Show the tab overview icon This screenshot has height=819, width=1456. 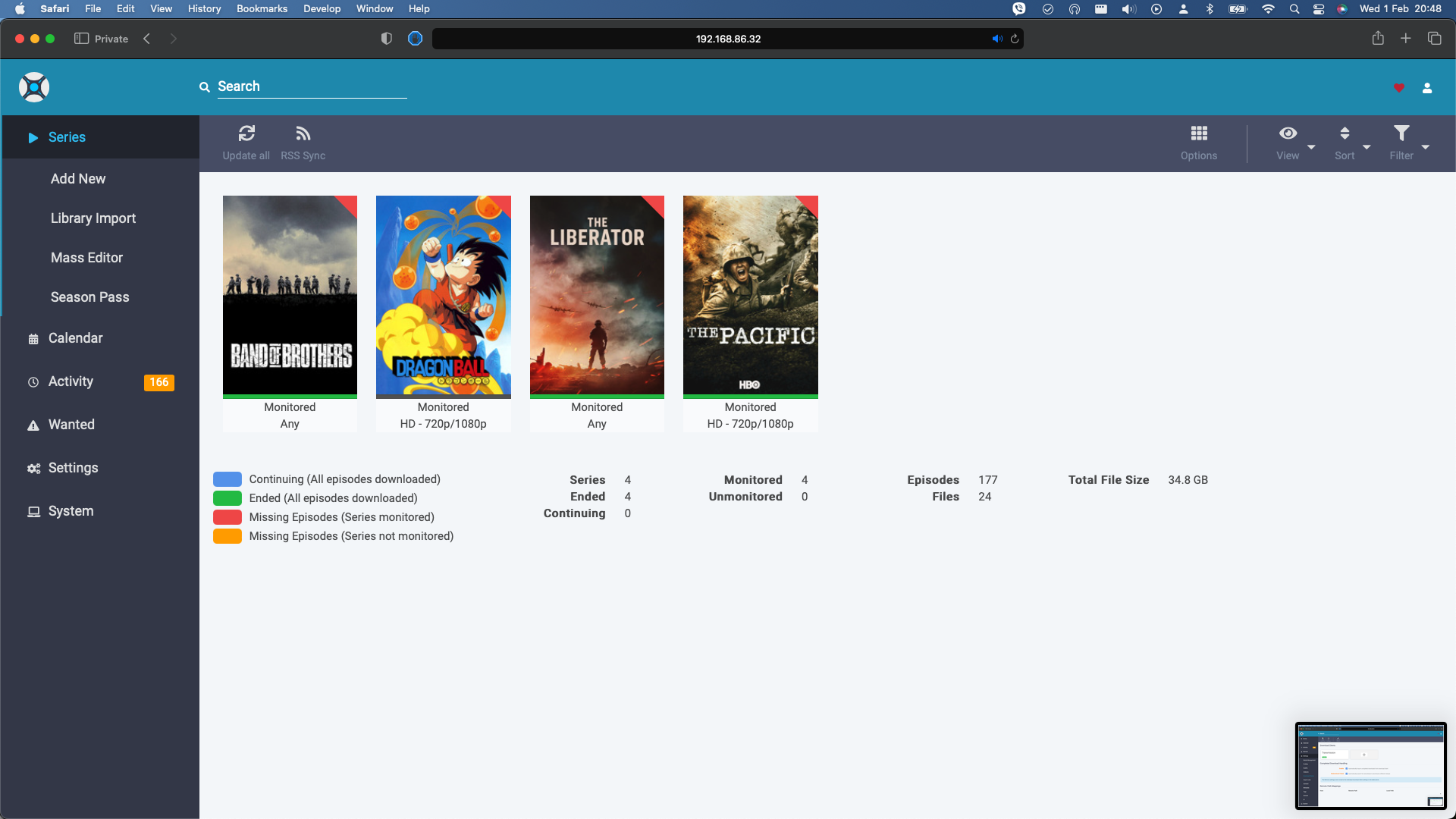[x=1435, y=38]
